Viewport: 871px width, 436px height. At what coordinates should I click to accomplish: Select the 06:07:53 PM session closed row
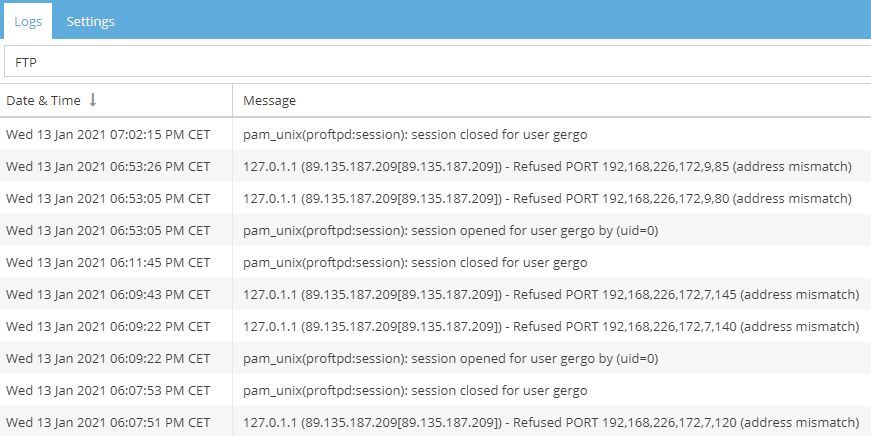[x=415, y=390]
